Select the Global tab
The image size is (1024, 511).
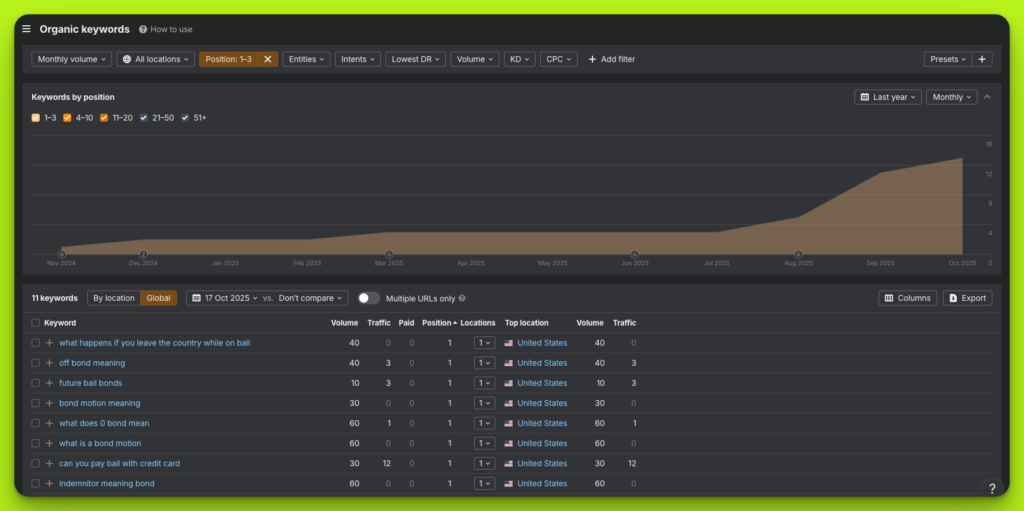(x=158, y=298)
